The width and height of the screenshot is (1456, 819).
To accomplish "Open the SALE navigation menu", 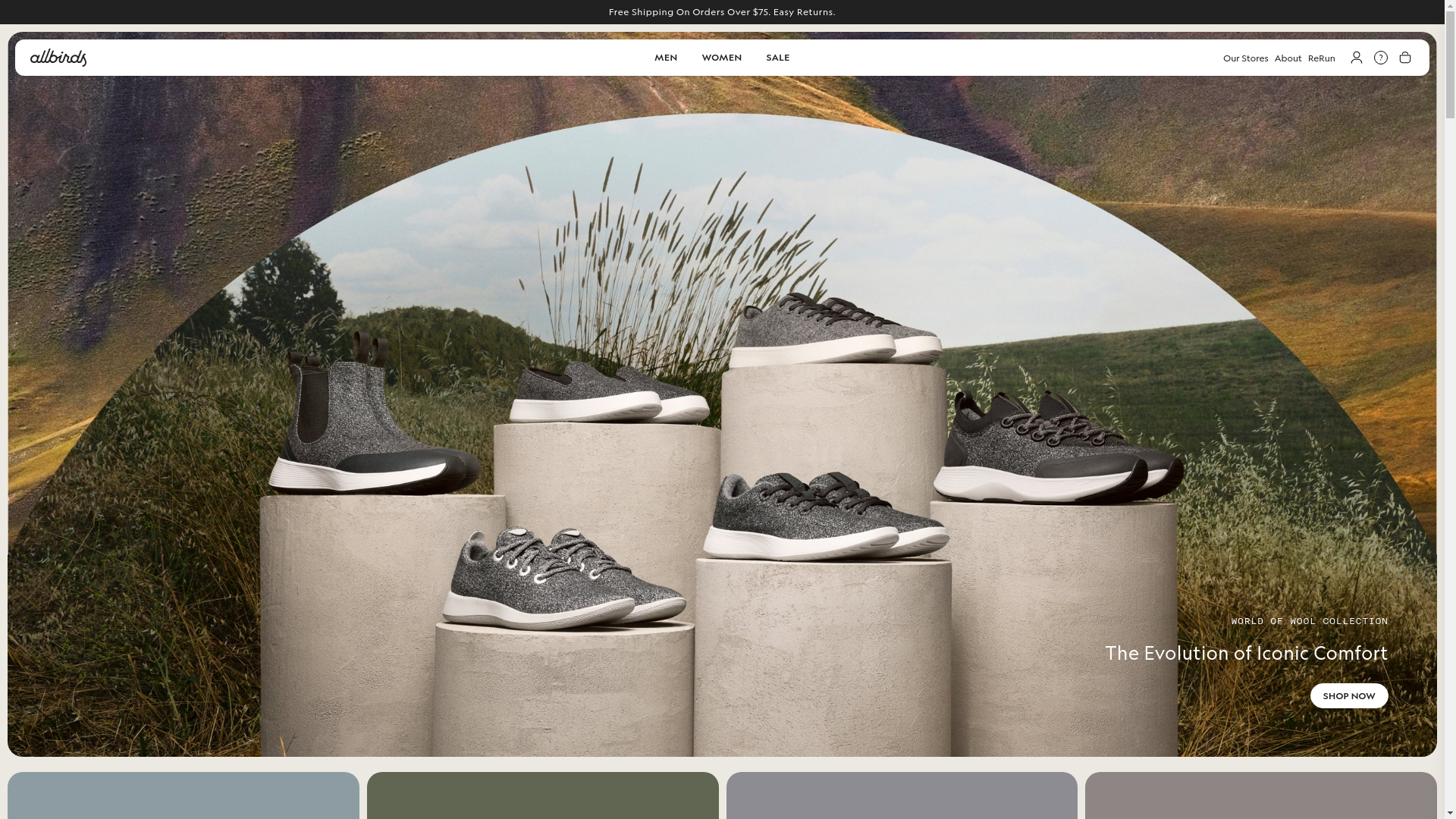I will [x=778, y=58].
